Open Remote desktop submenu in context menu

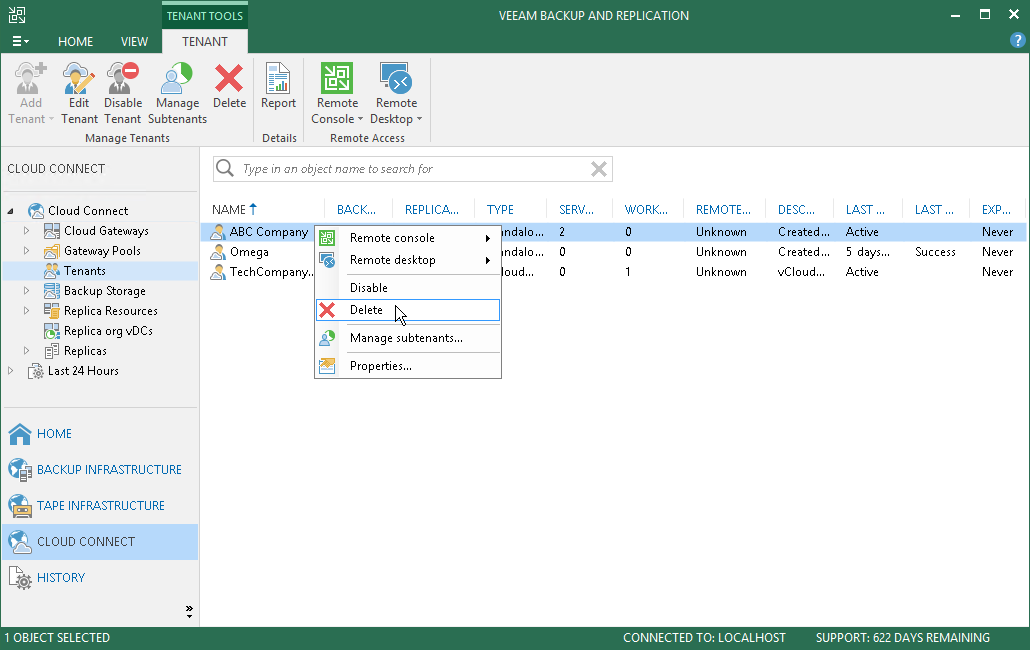[x=408, y=260]
